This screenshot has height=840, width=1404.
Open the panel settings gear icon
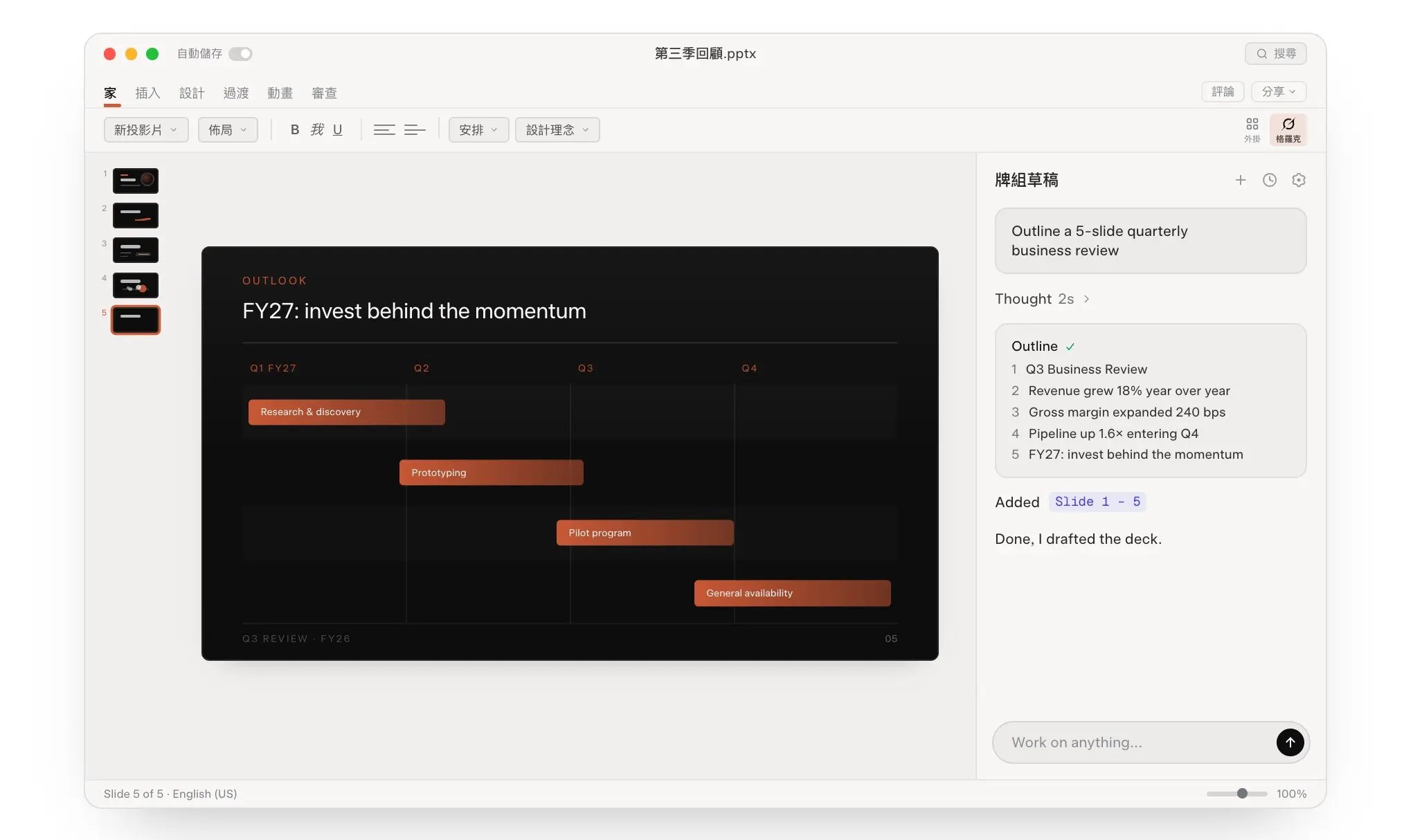click(1298, 180)
